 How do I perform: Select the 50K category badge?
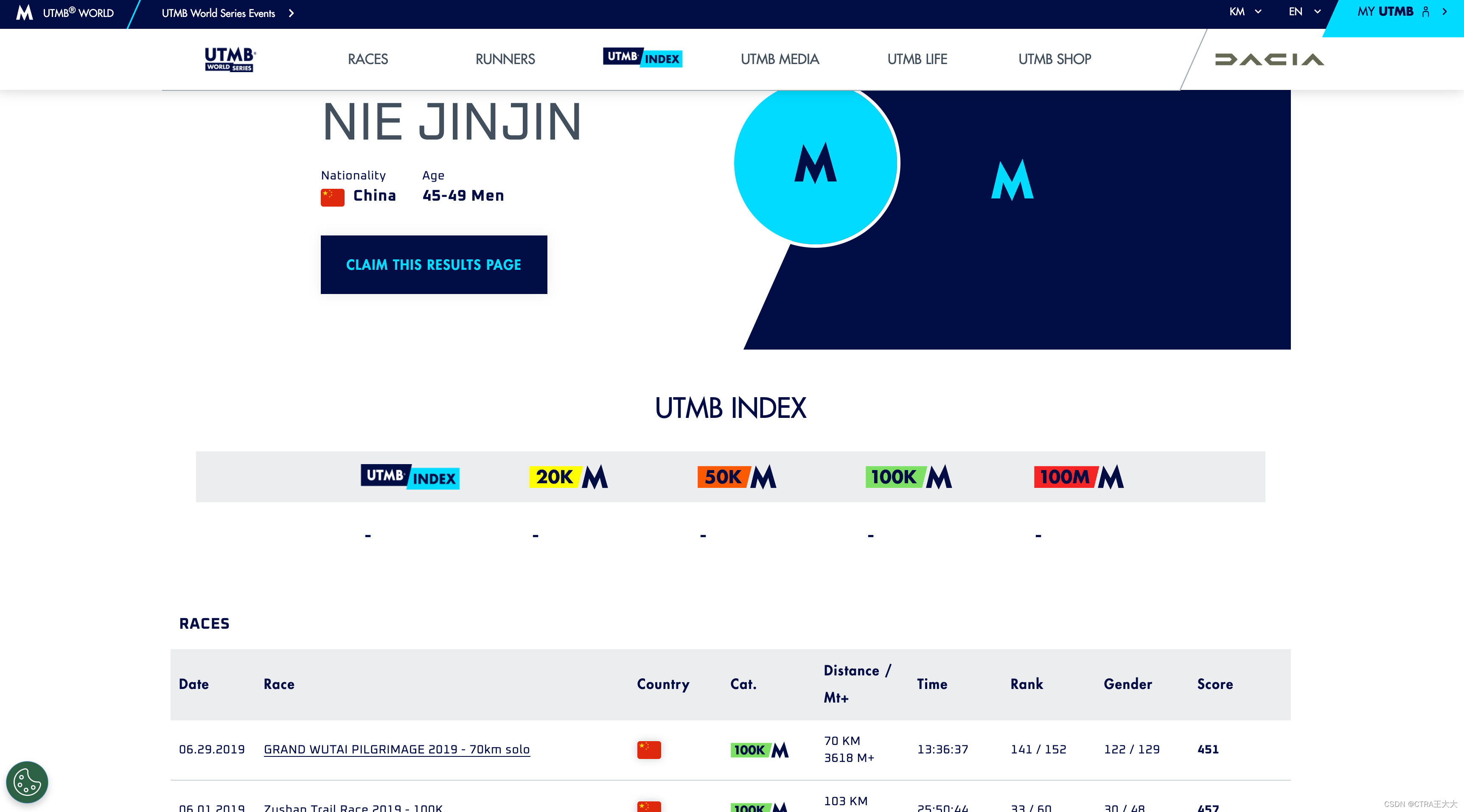click(x=737, y=477)
